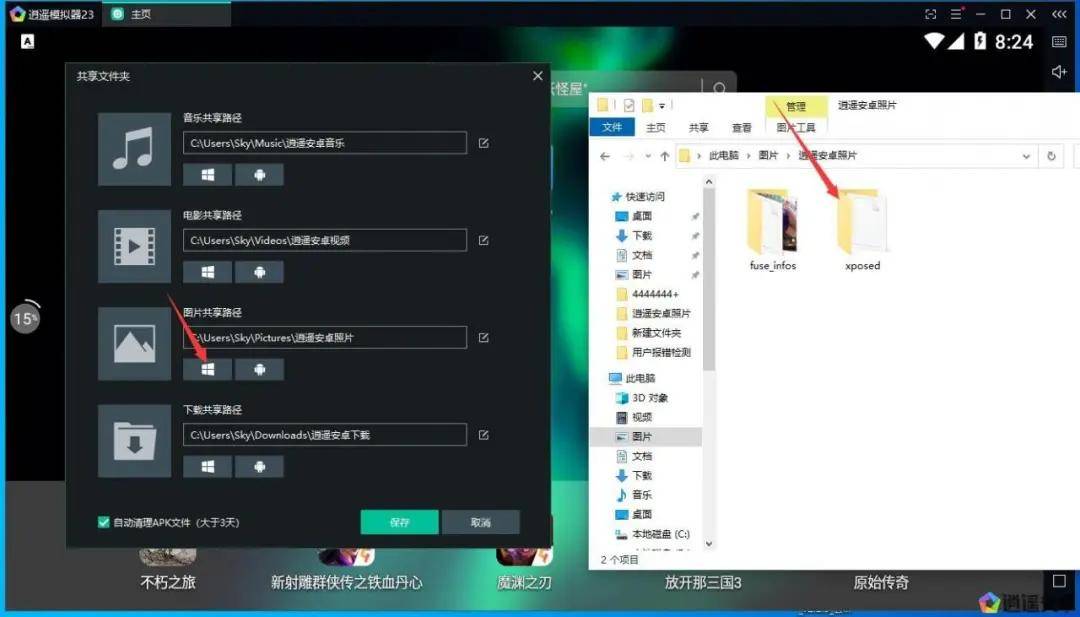Viewport: 1080px width, 617px height.
Task: Refresh the Explorer folder view
Action: coord(1051,156)
